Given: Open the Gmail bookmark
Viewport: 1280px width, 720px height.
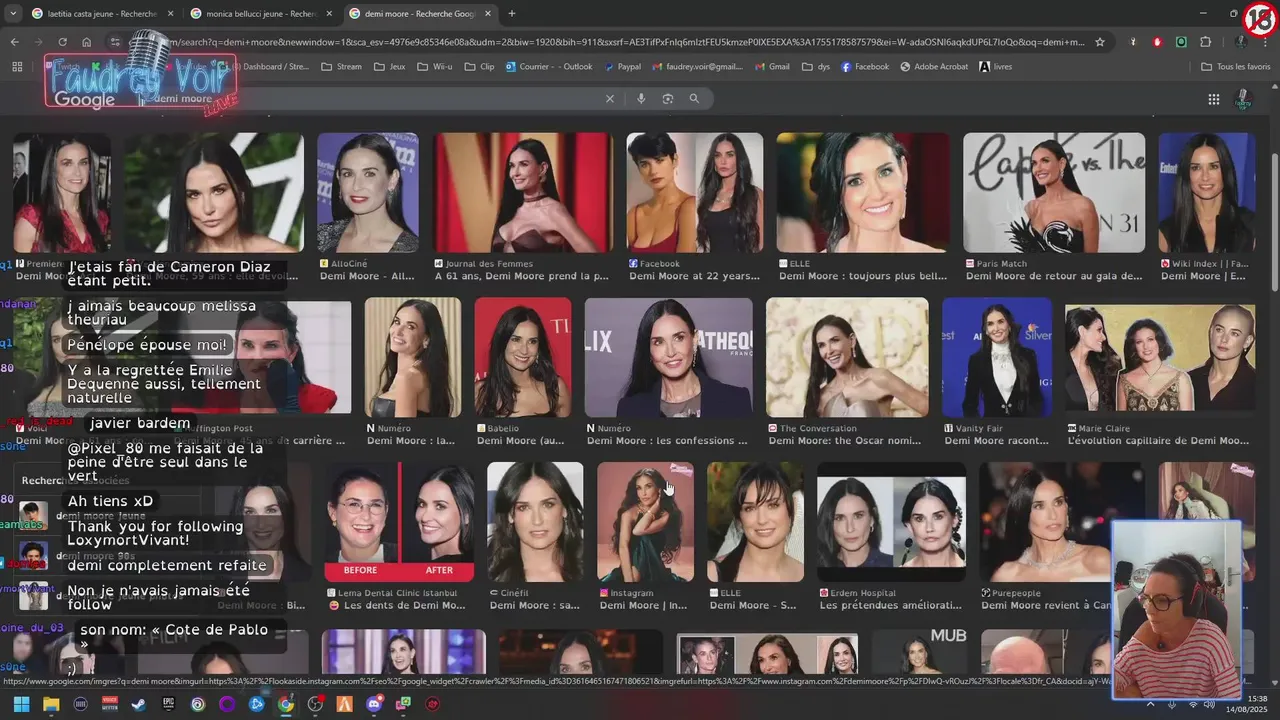Looking at the screenshot, I should [771, 67].
